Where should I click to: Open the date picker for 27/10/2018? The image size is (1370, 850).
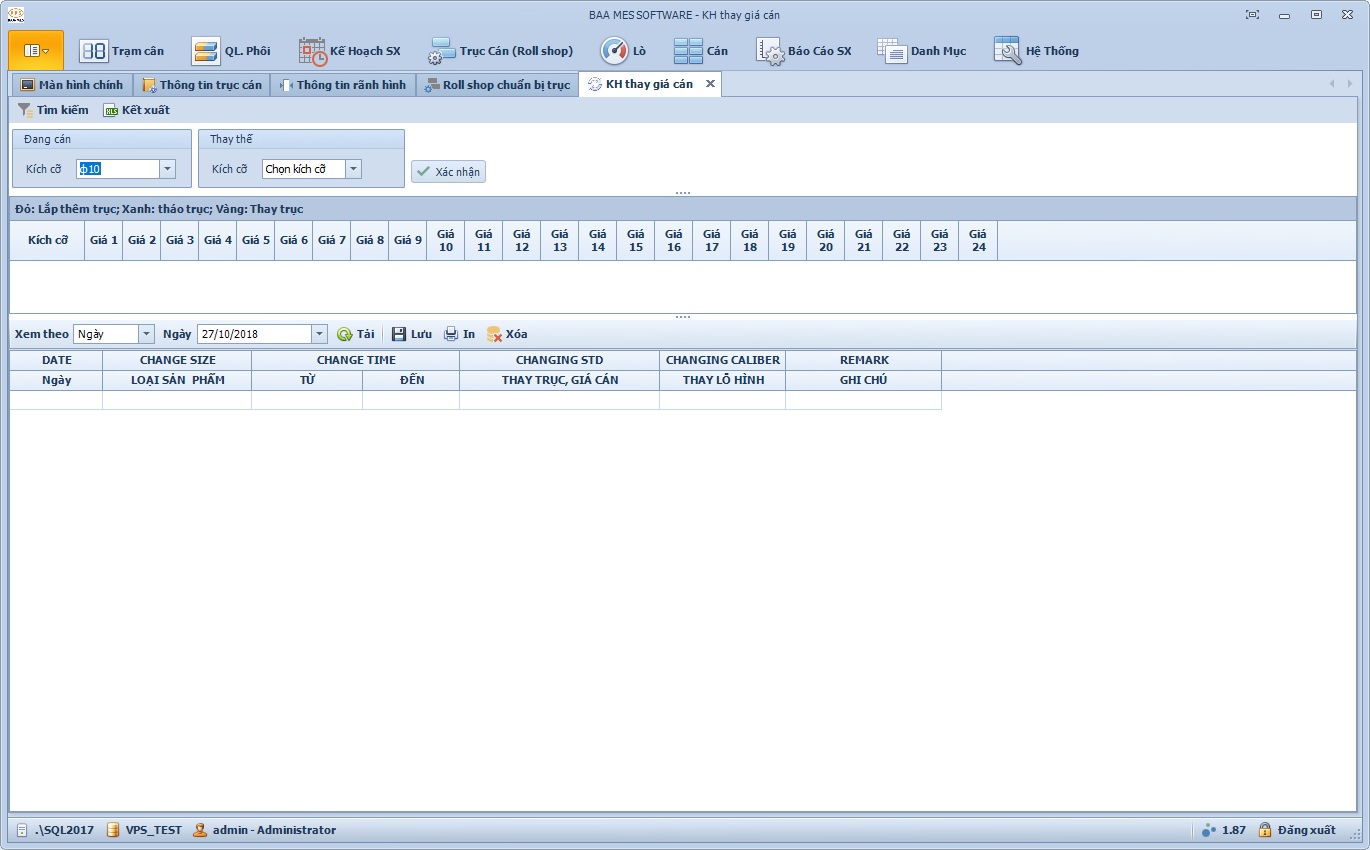(319, 334)
